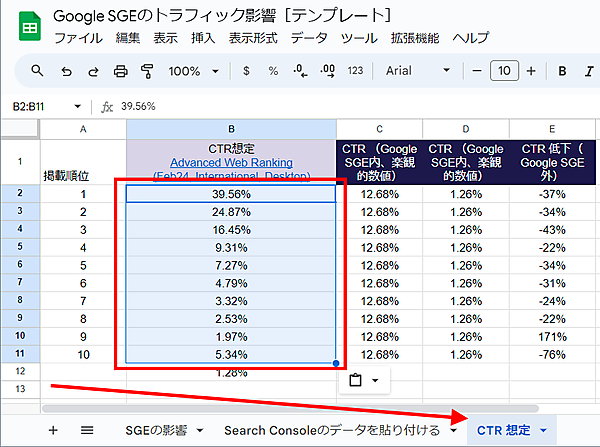Open the name box dropdown arrow
The image size is (600, 447).
tap(78, 106)
